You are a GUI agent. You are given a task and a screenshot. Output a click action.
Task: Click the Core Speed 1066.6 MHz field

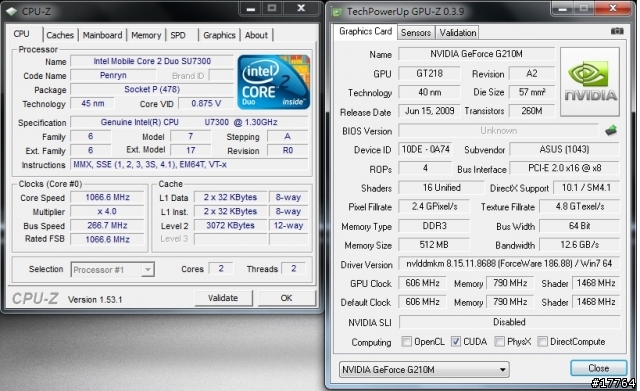pos(107,198)
